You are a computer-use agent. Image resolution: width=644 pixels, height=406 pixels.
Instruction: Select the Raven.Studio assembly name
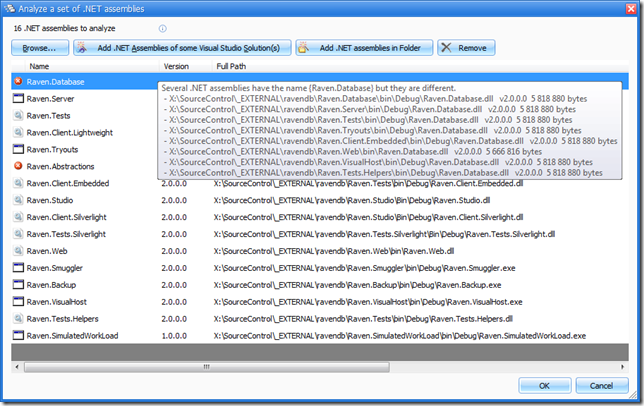coord(50,200)
